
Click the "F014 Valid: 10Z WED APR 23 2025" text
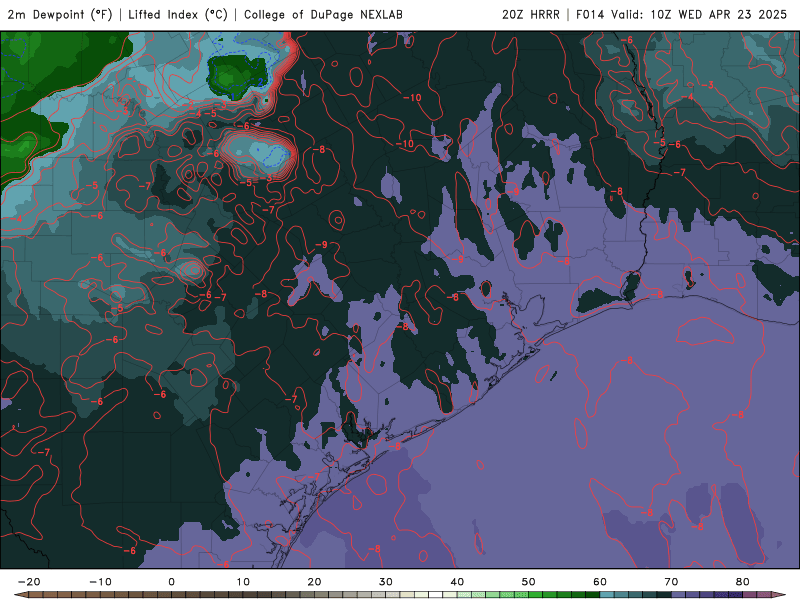tap(681, 14)
